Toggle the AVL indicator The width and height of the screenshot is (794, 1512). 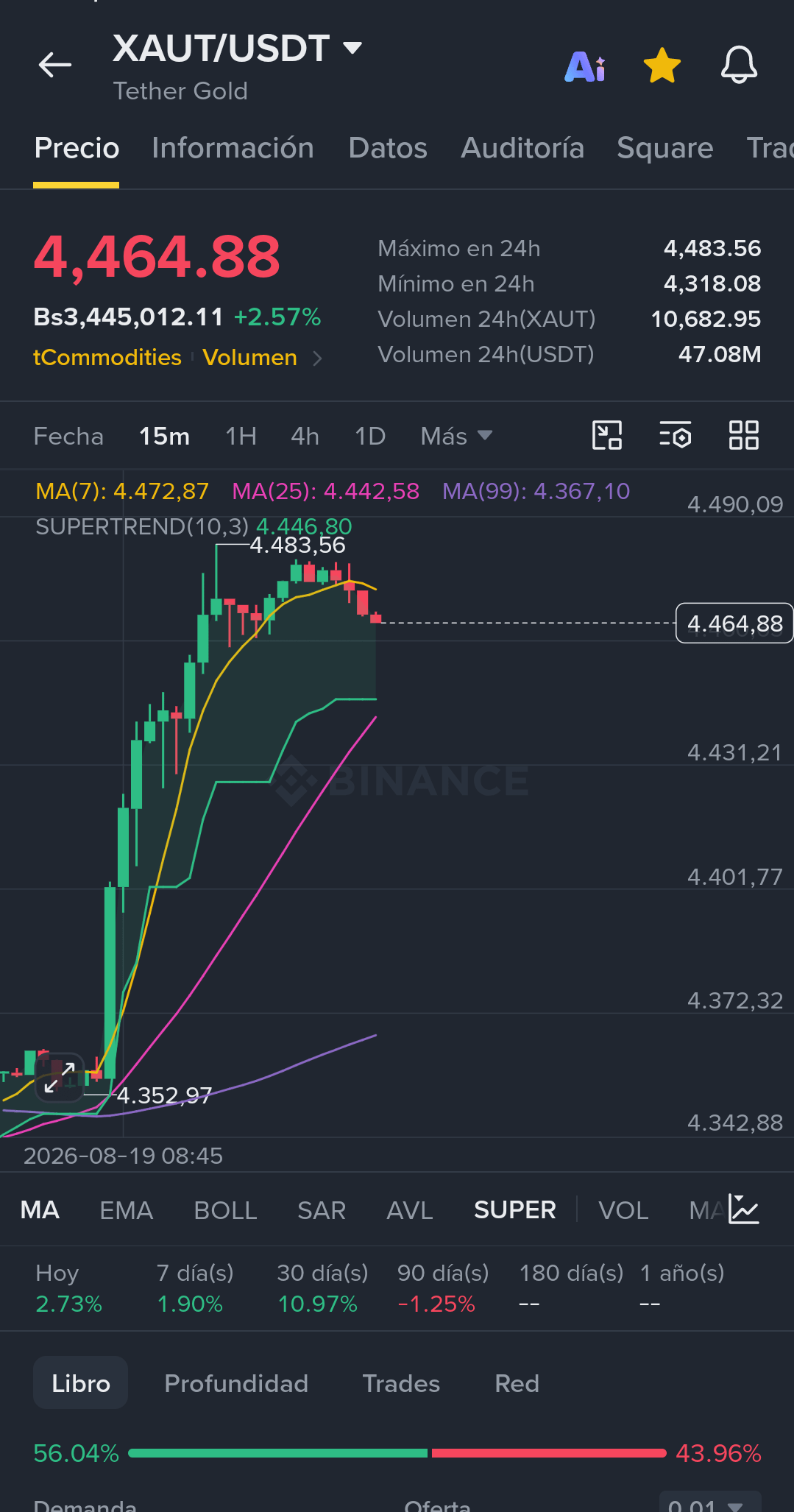(x=410, y=1210)
